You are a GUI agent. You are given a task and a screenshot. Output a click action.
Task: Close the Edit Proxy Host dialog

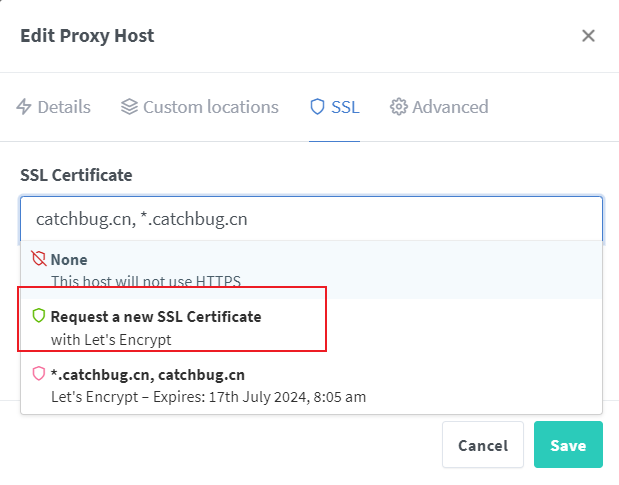click(588, 36)
